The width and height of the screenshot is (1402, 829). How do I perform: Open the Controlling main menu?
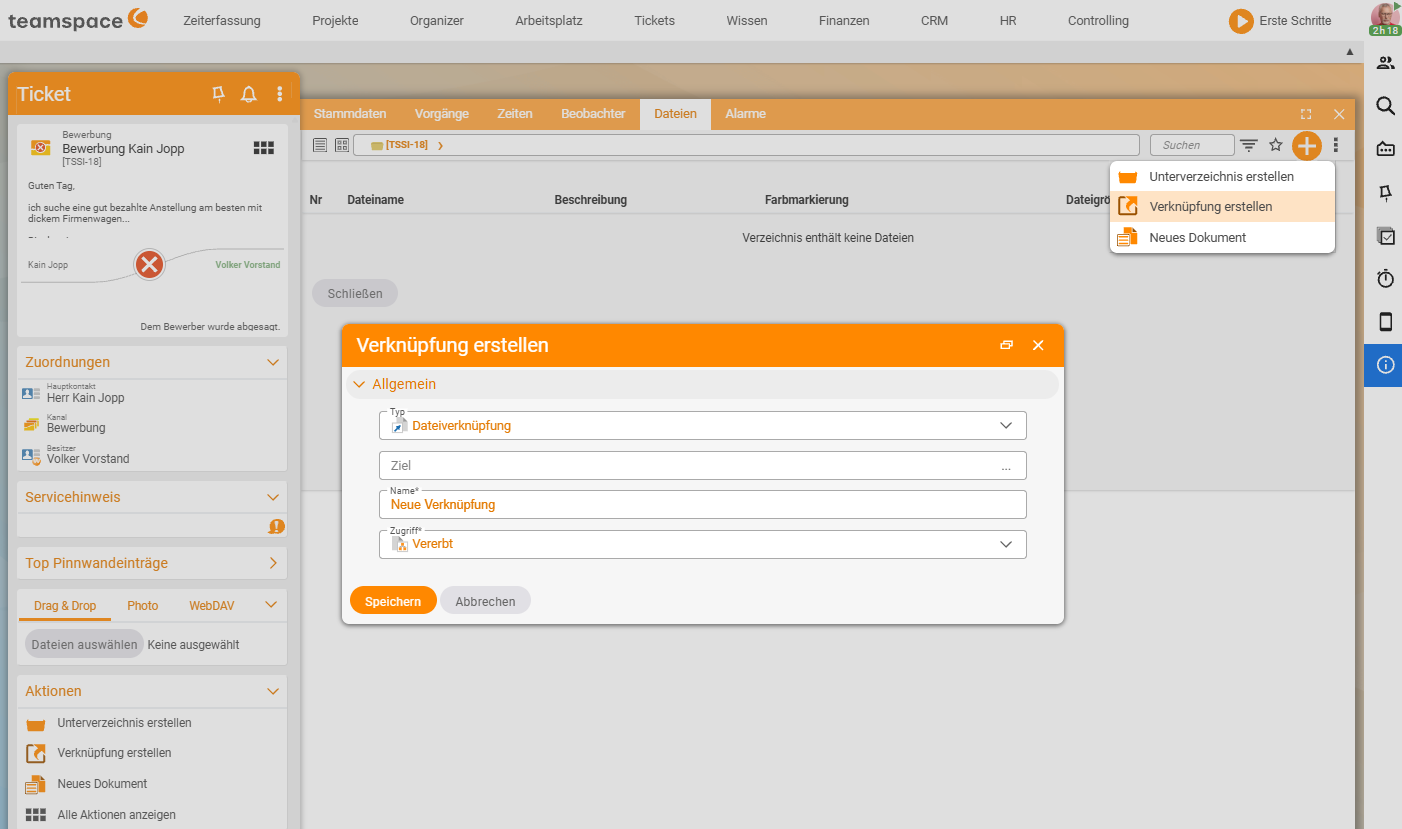point(1098,20)
